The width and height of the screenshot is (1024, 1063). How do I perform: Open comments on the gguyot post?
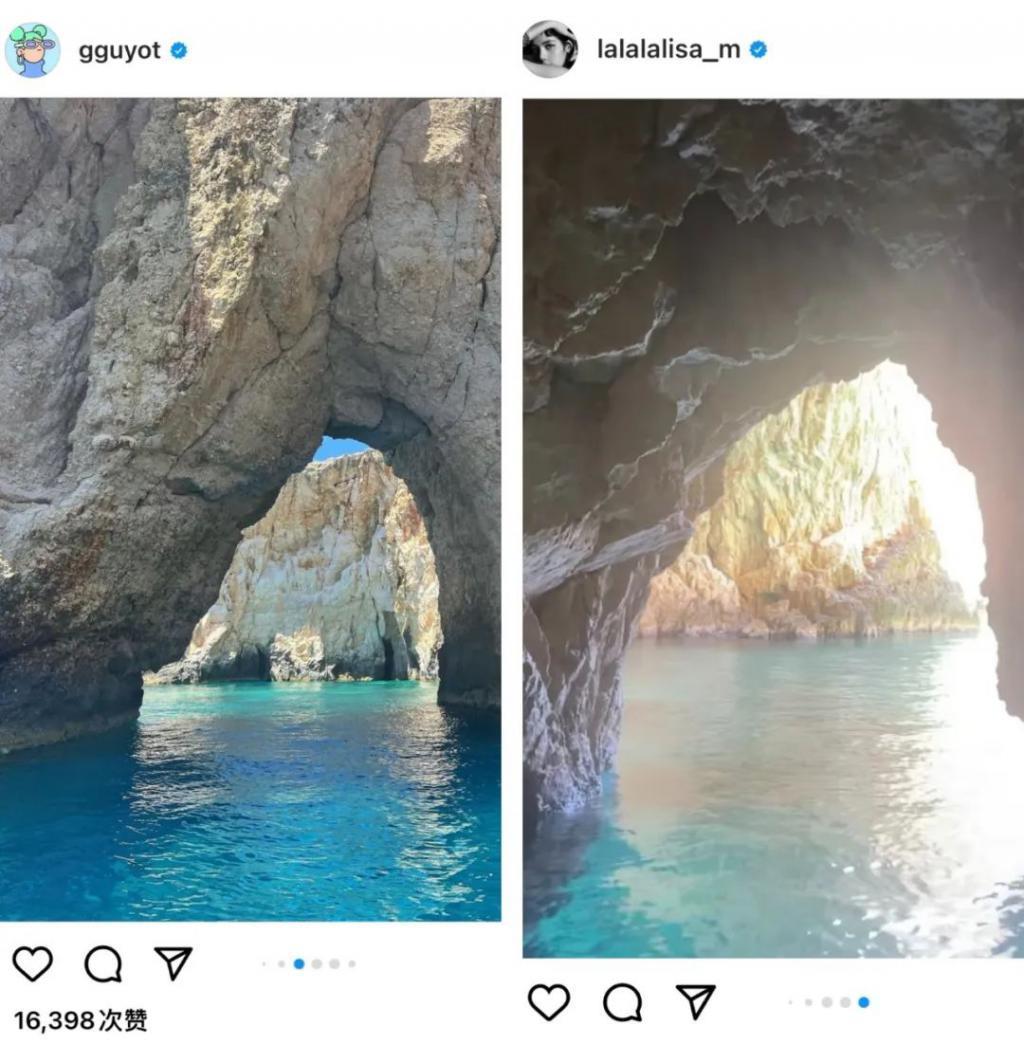click(x=103, y=963)
